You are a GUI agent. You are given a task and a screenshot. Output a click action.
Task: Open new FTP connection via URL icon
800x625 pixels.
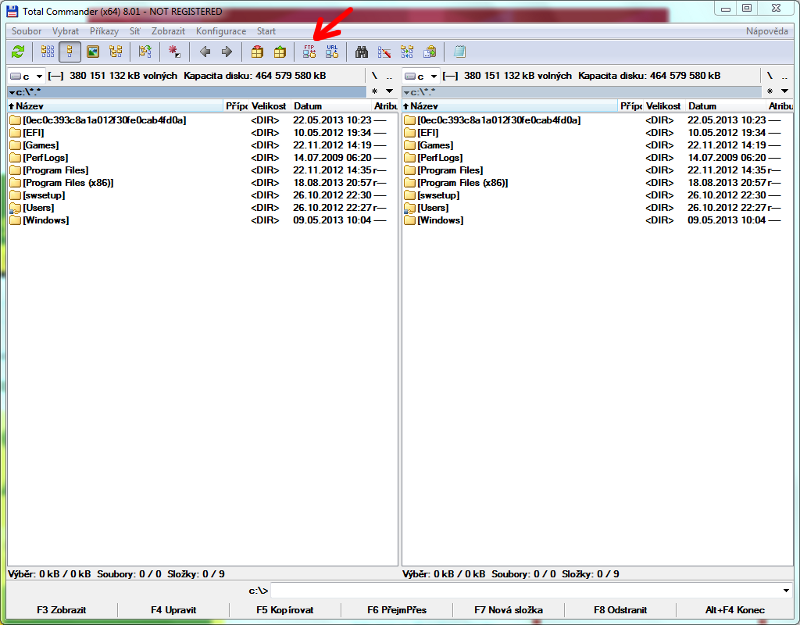pyautogui.click(x=332, y=52)
